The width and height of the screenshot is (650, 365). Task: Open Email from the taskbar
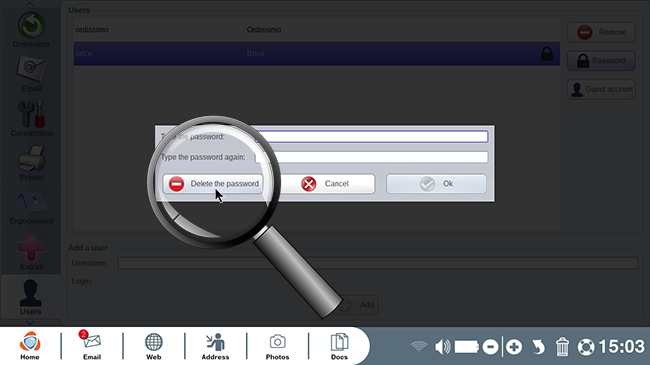pyautogui.click(x=92, y=346)
